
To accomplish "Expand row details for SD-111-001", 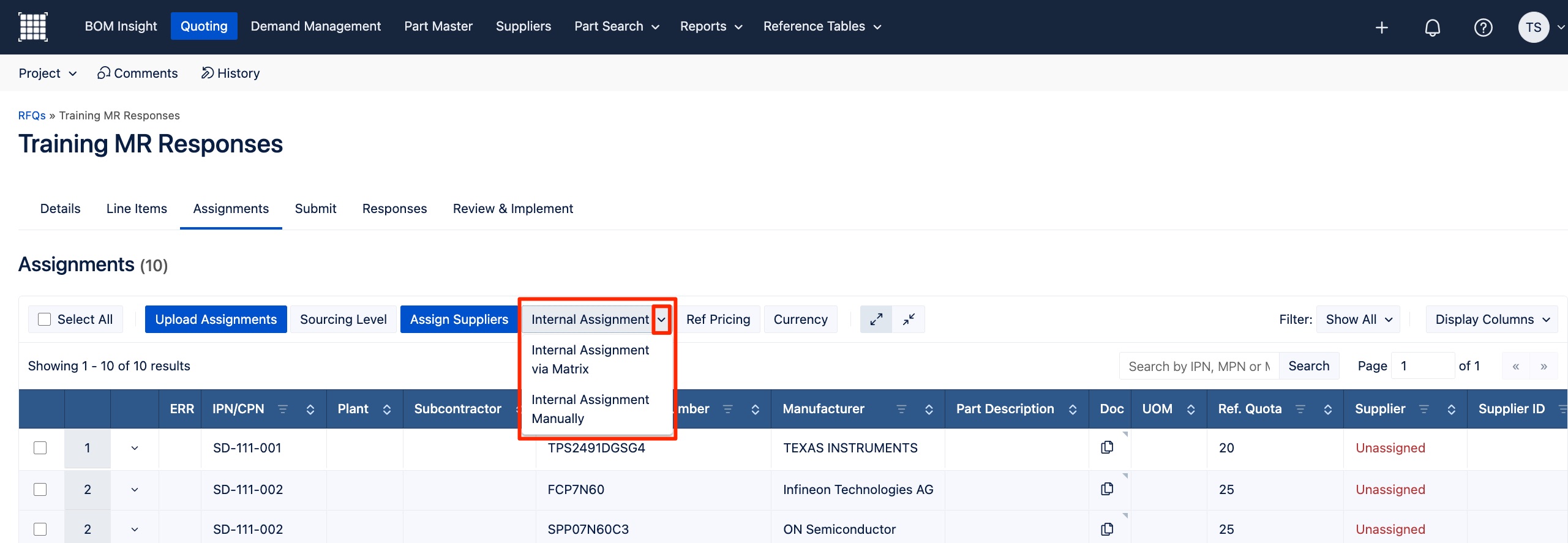I will click(x=135, y=448).
